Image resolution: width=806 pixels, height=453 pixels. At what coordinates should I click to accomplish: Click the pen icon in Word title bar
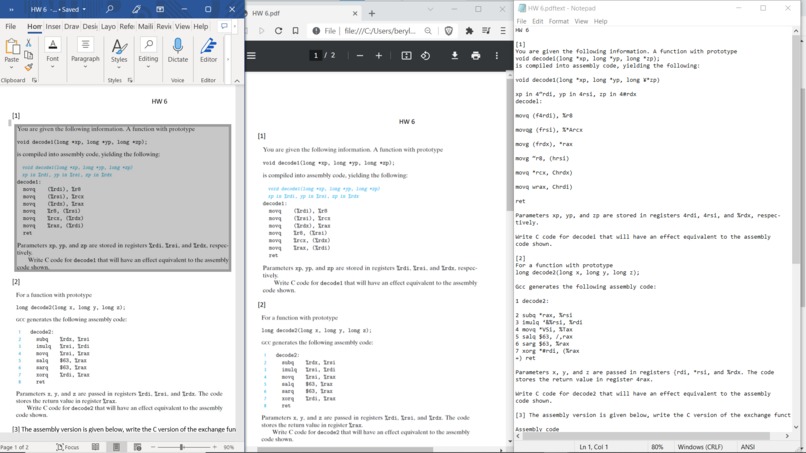point(136,9)
